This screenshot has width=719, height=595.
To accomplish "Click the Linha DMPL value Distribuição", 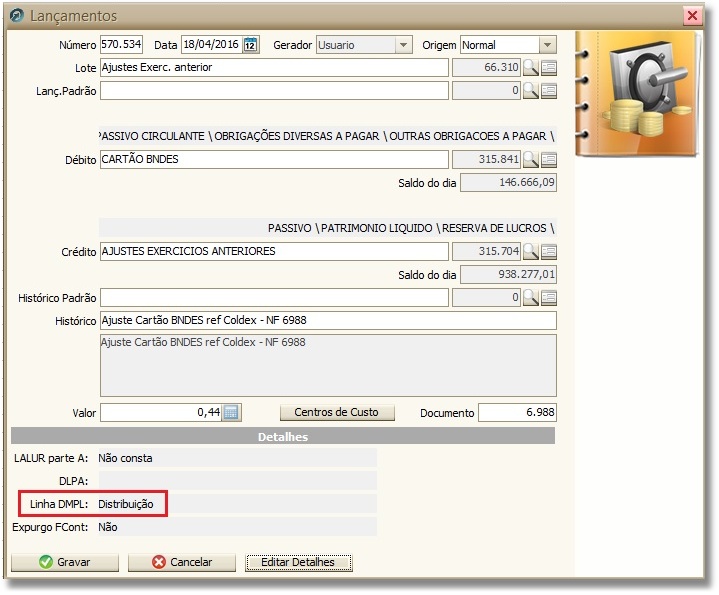I will (237, 504).
